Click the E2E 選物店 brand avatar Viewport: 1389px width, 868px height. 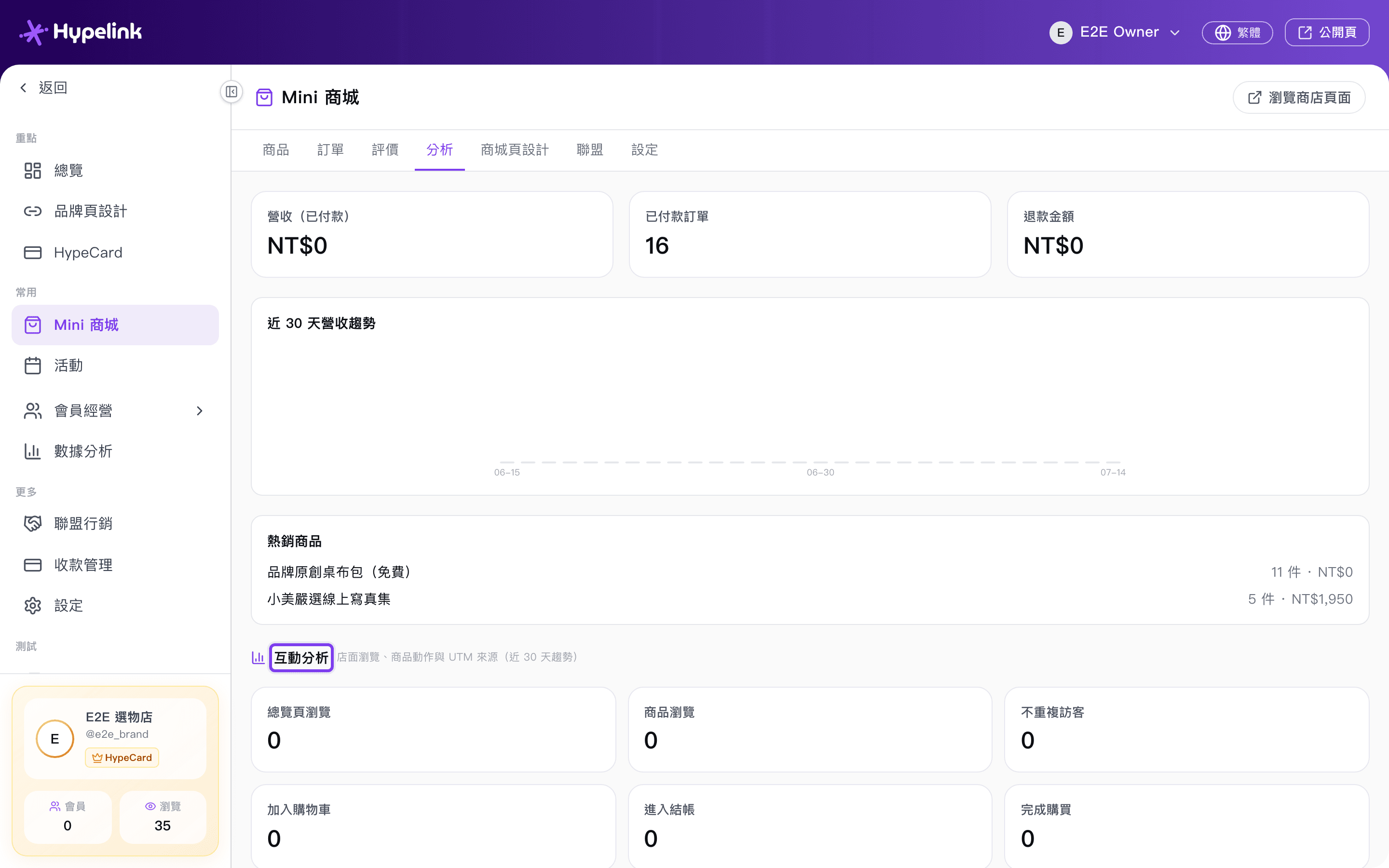[x=55, y=739]
